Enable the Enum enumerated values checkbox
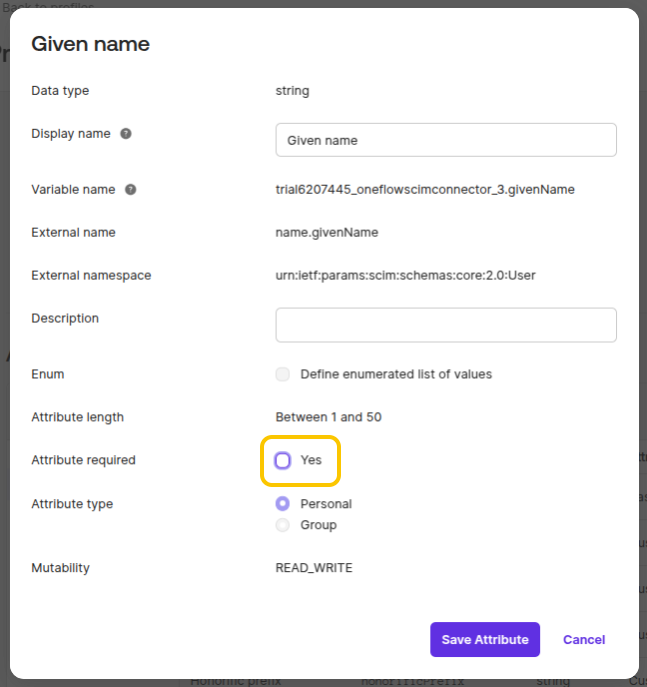This screenshot has width=647, height=687. [x=283, y=374]
